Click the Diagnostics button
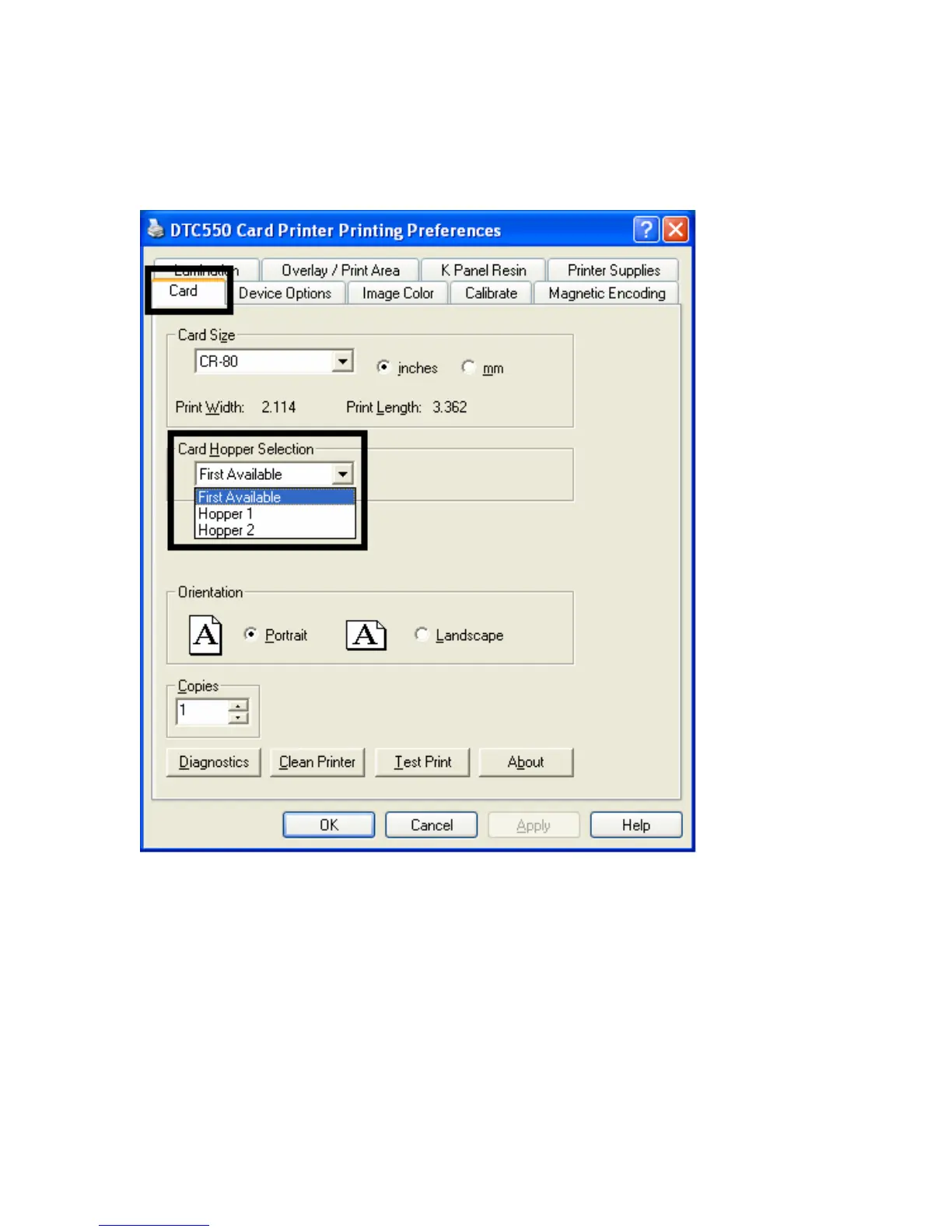This screenshot has width=952, height=1232. click(x=214, y=762)
